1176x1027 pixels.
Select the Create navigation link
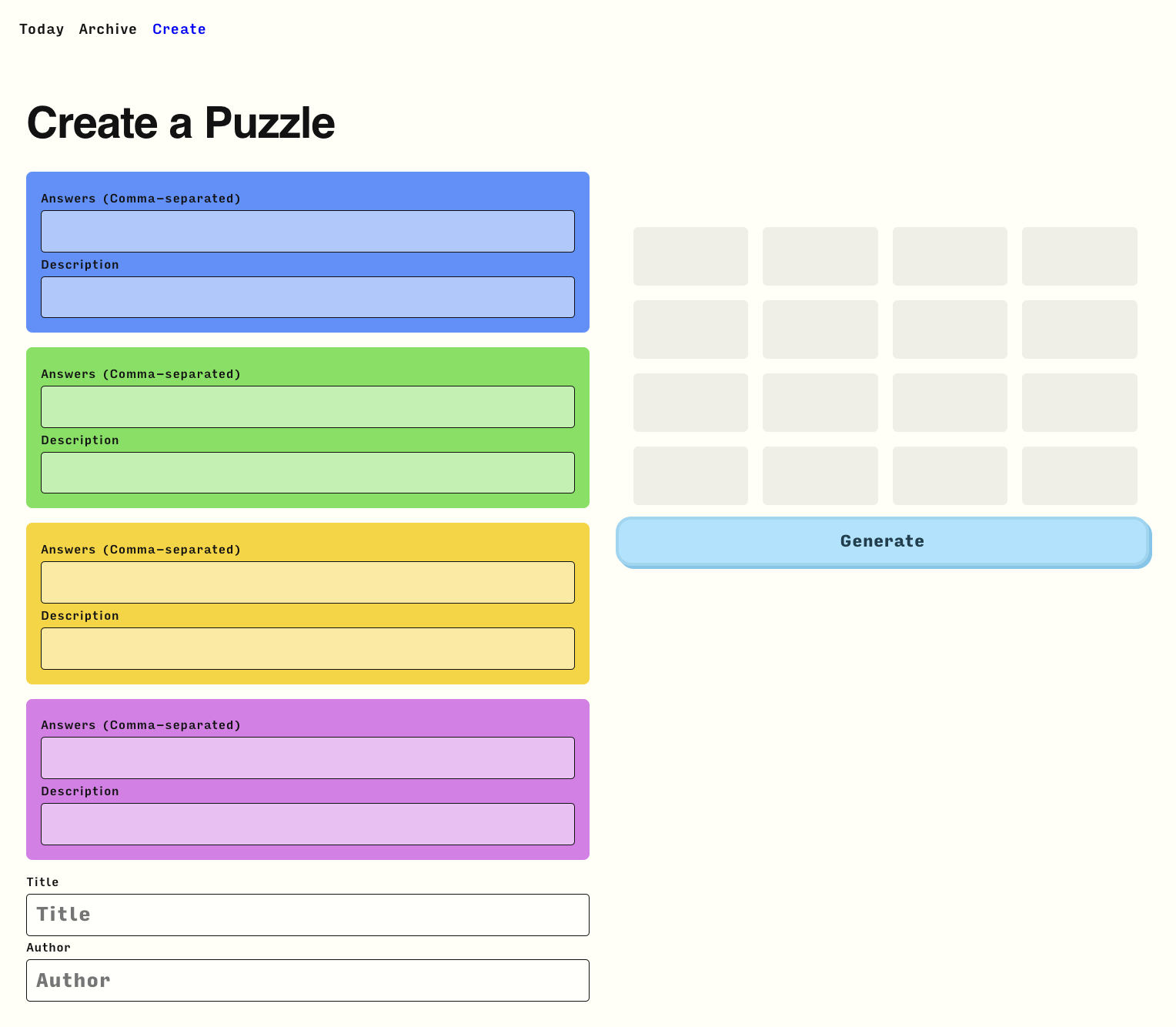pos(179,29)
